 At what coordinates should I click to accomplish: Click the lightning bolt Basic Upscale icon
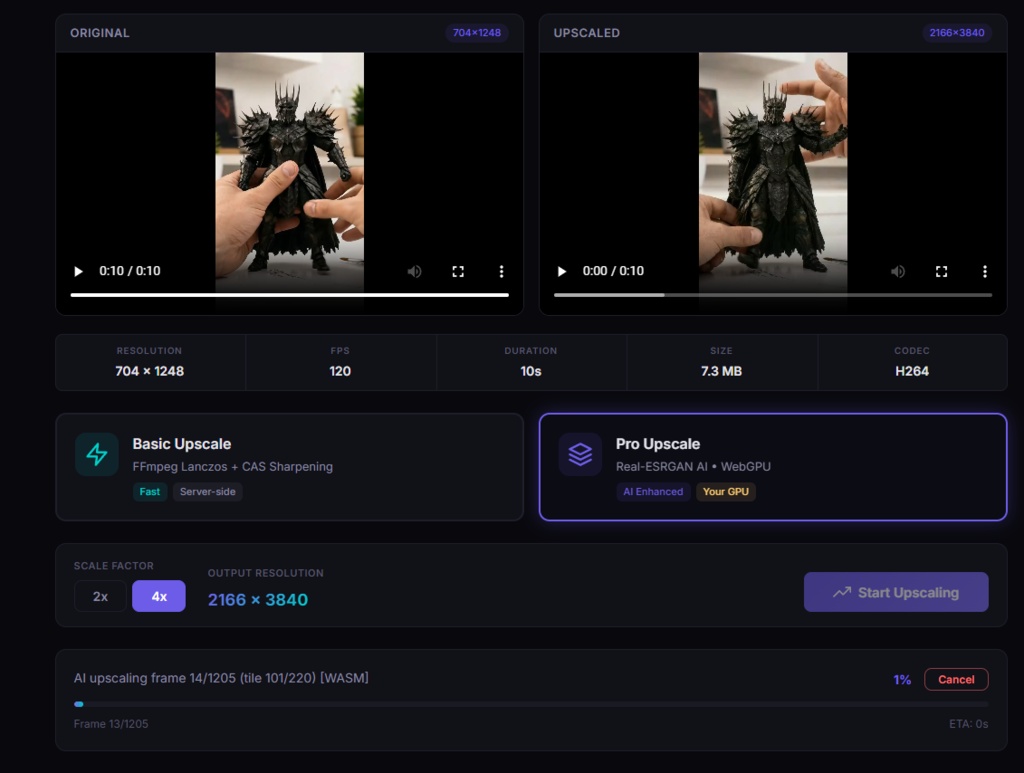pos(97,454)
